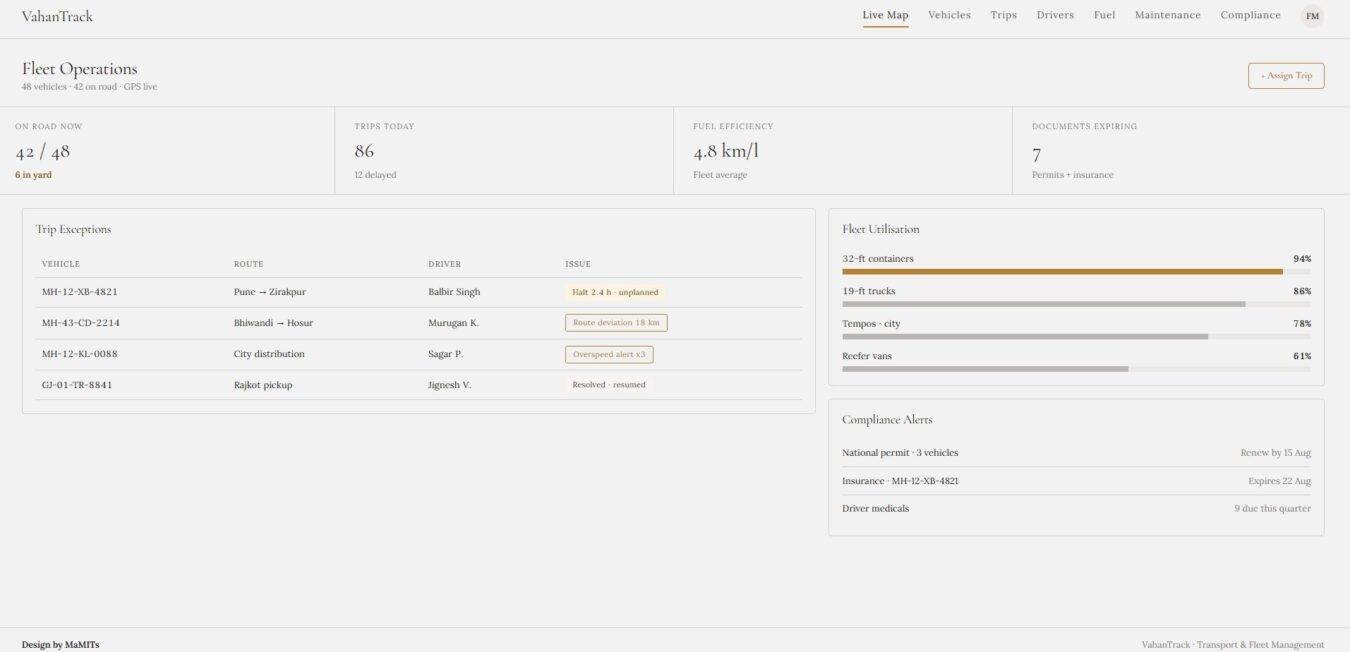Click the Resolved · resumed badge
1350x652 pixels.
(609, 385)
